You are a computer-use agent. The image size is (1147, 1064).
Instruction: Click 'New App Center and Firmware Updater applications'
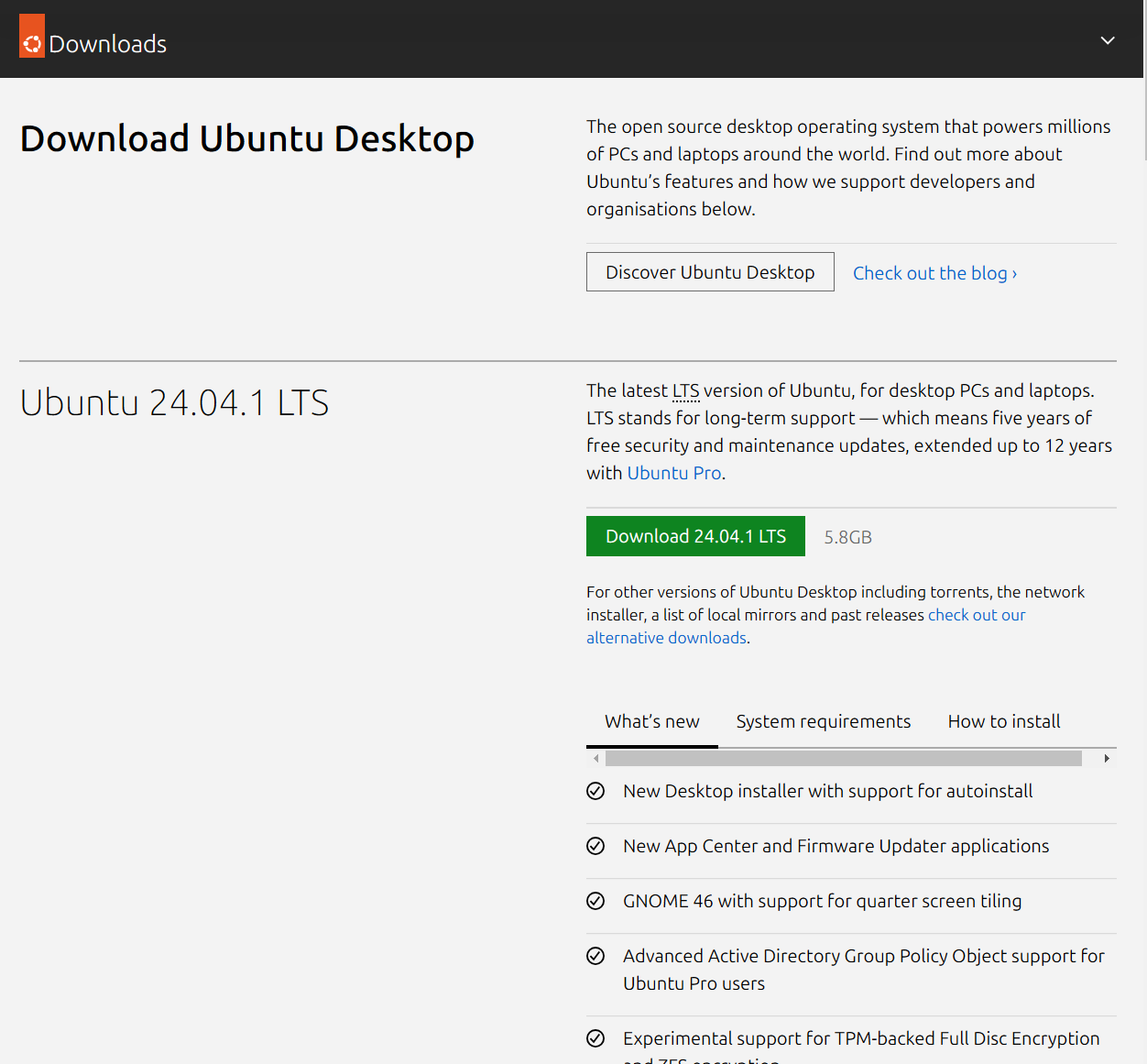click(836, 846)
